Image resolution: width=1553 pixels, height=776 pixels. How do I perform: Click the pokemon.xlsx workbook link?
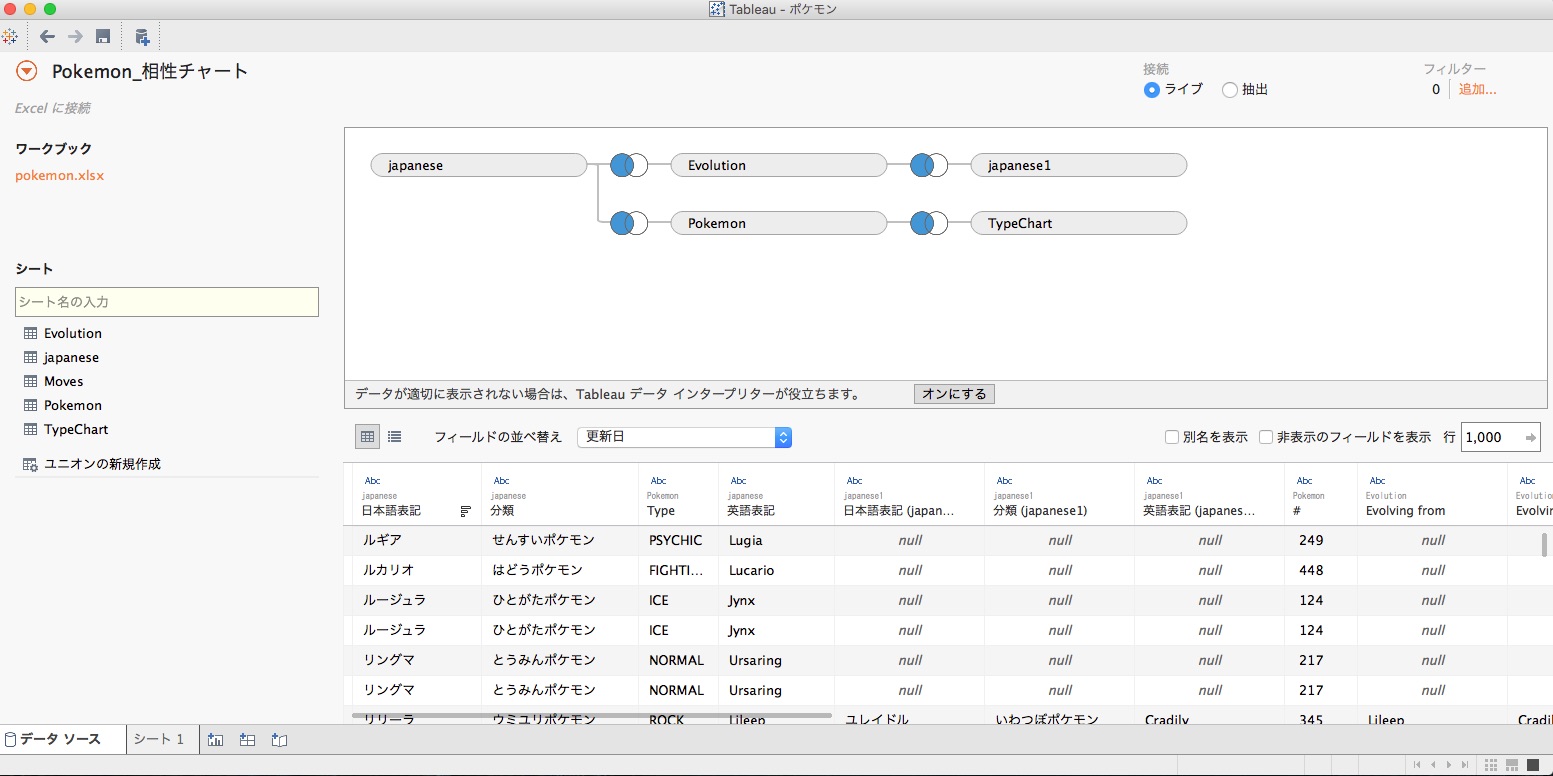point(59,175)
